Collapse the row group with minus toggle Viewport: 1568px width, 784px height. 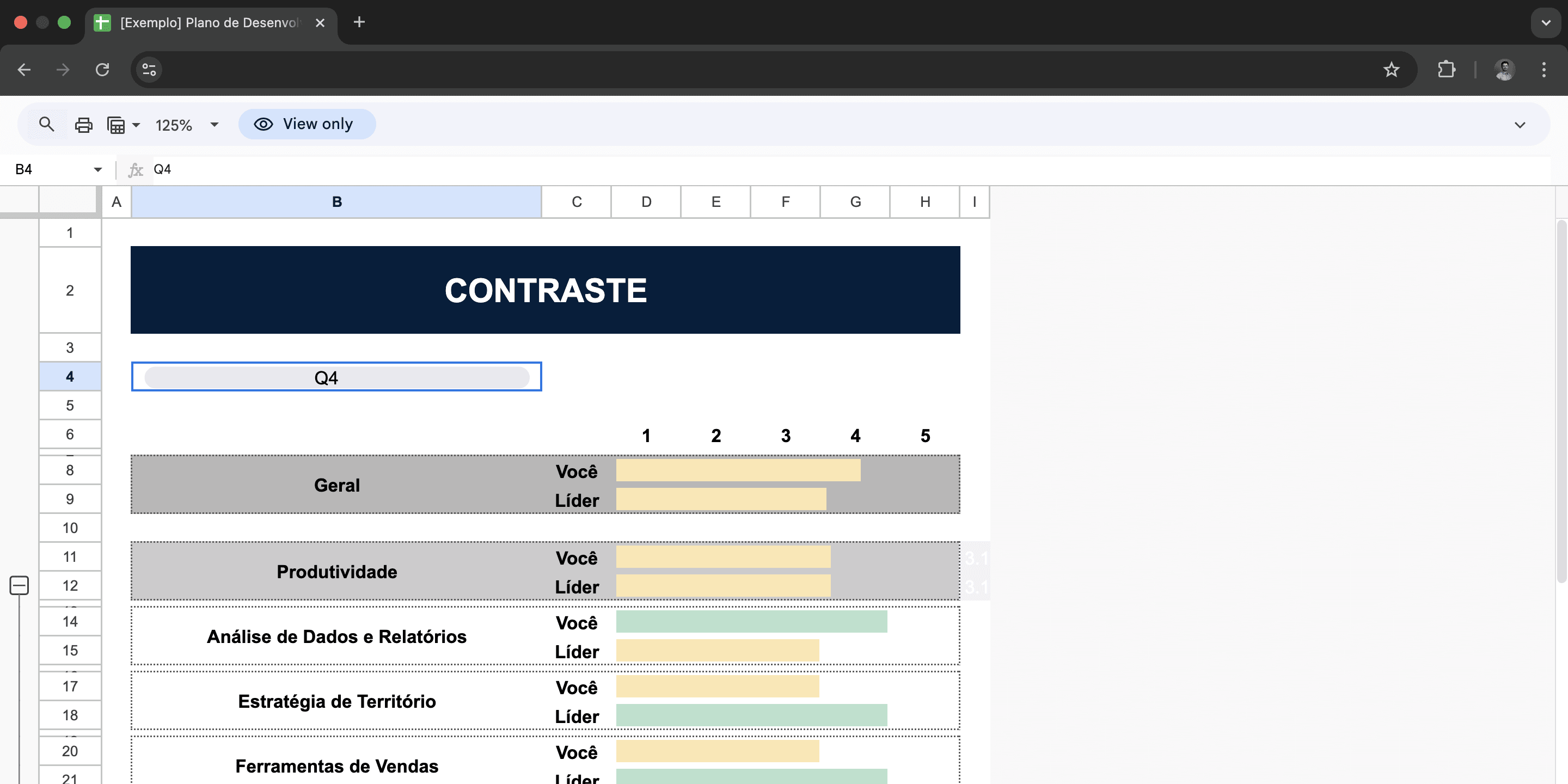(19, 586)
